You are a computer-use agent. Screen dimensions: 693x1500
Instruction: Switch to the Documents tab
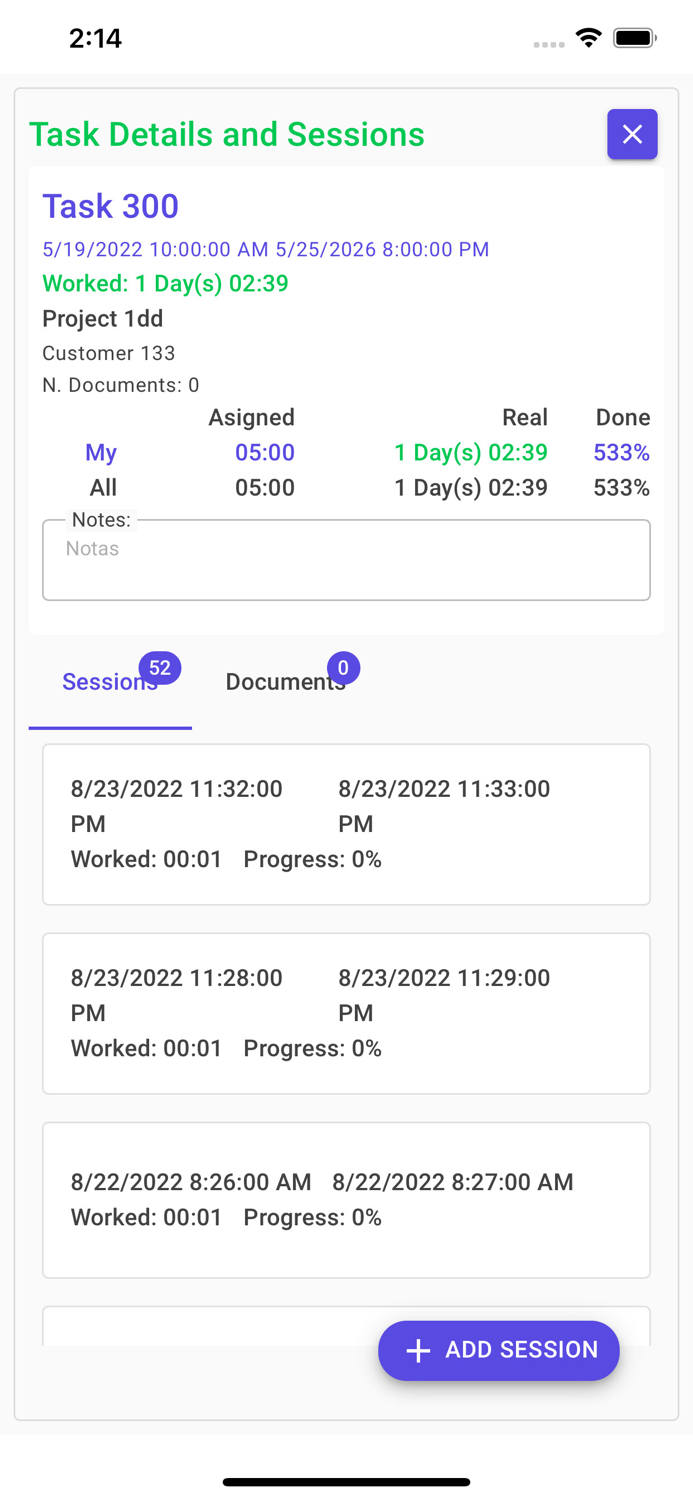(x=286, y=682)
